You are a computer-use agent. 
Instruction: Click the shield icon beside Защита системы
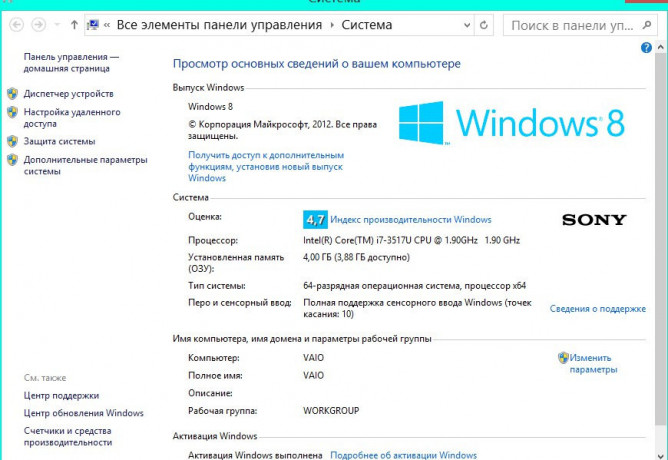click(x=12, y=141)
